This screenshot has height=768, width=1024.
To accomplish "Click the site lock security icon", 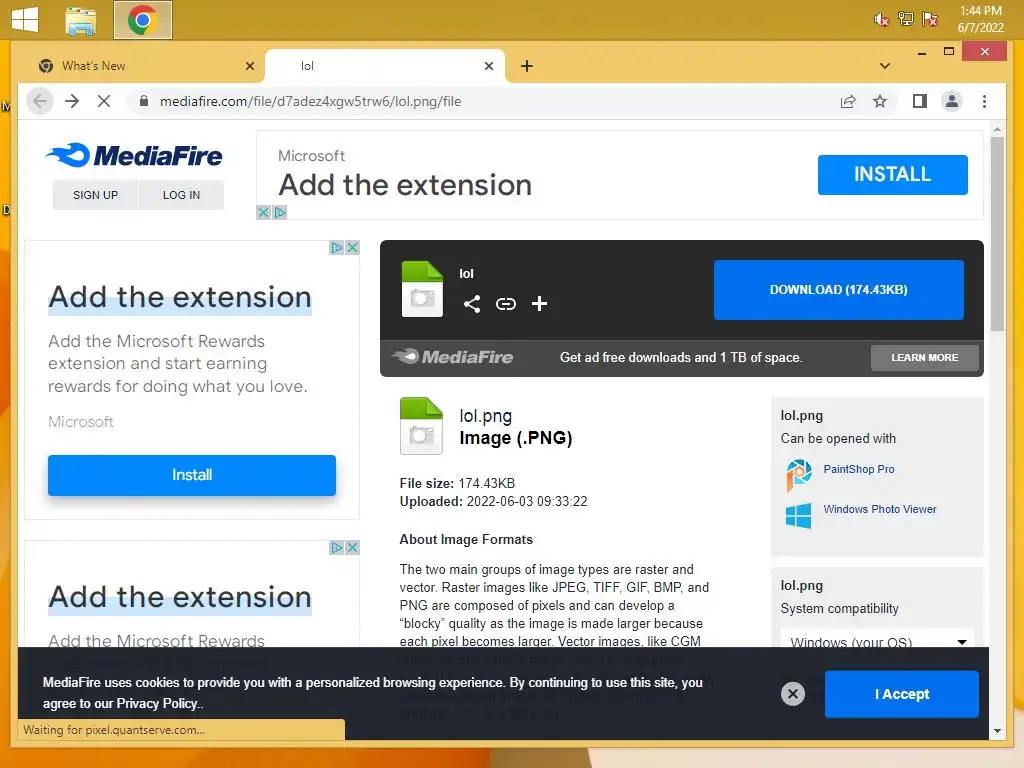I will pyautogui.click(x=144, y=101).
